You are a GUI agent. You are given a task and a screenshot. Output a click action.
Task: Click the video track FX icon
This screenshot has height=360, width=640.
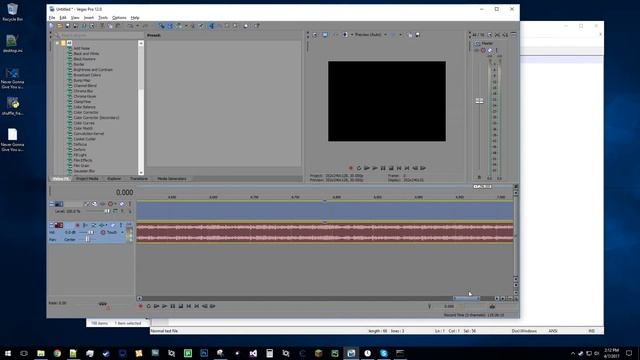(x=102, y=204)
